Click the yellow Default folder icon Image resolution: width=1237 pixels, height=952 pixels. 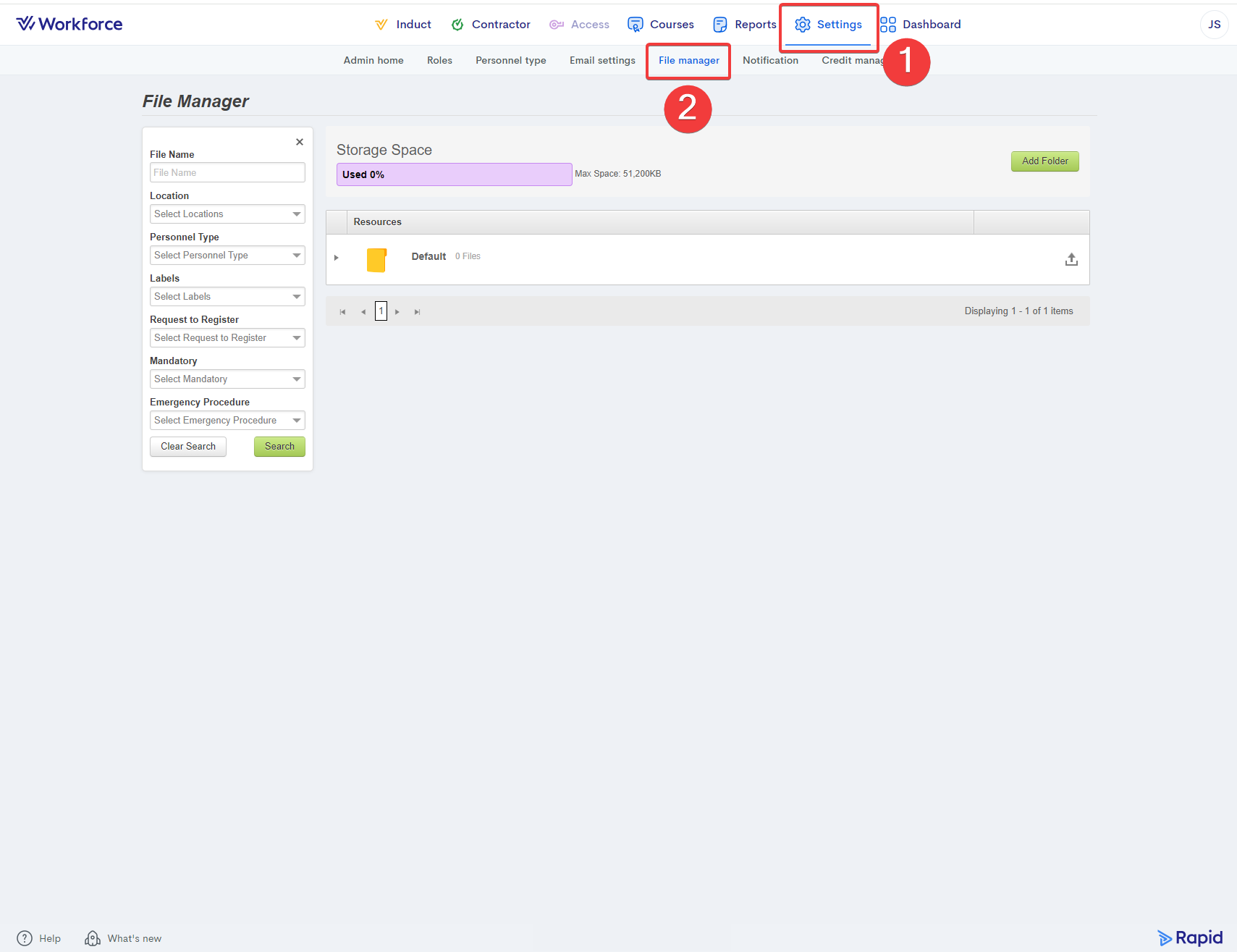(x=376, y=259)
